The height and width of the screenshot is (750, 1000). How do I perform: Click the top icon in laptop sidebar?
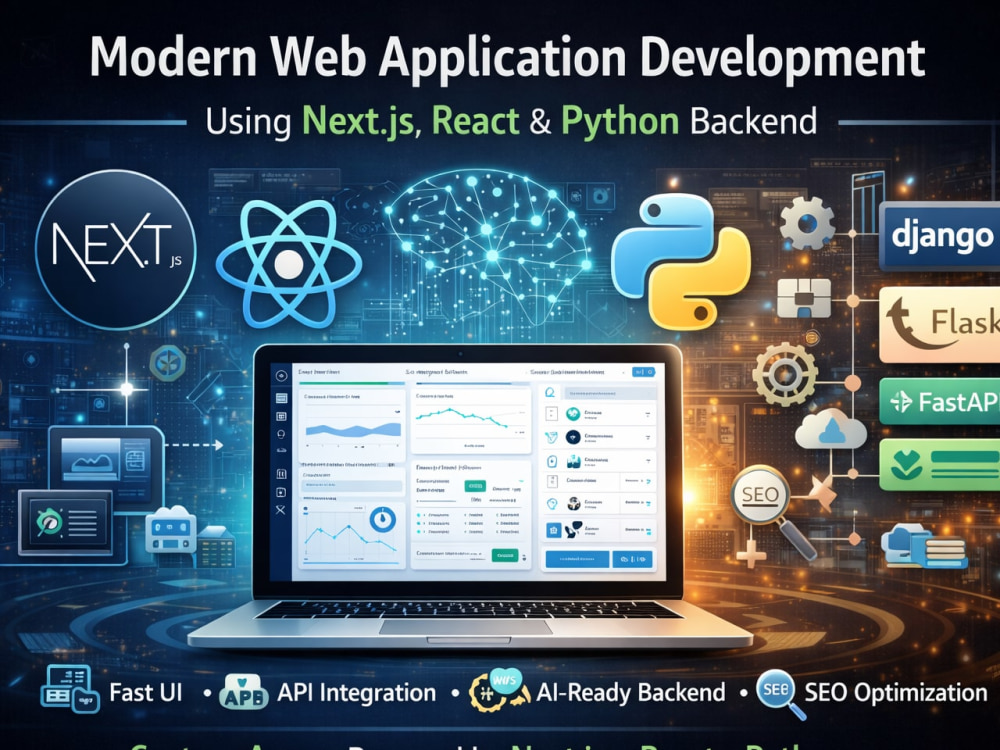pos(281,376)
